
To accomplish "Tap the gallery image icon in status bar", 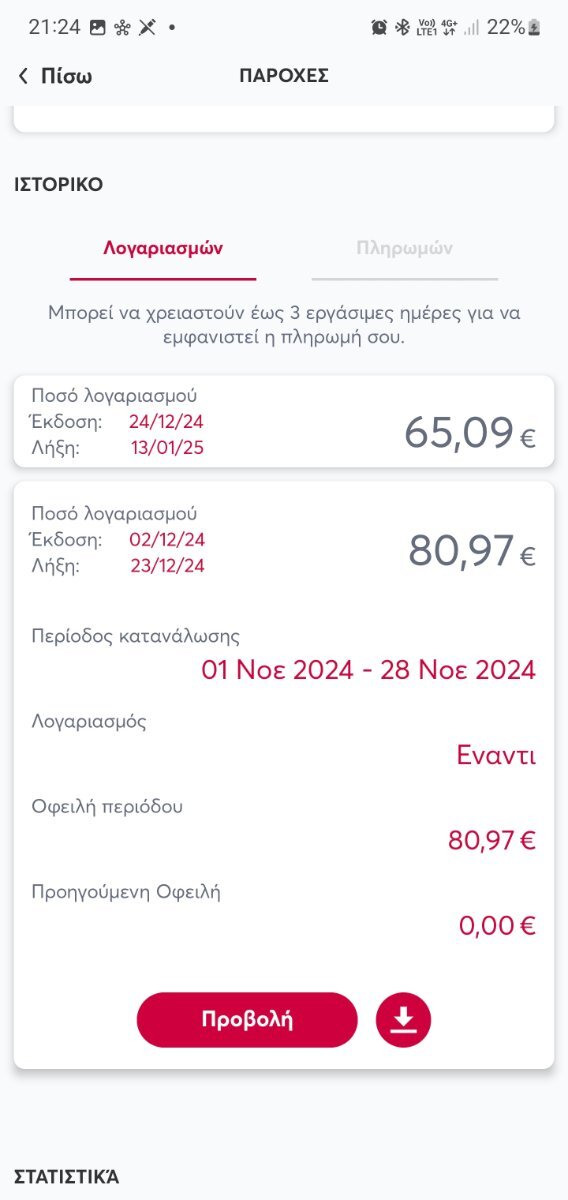I will (98, 27).
